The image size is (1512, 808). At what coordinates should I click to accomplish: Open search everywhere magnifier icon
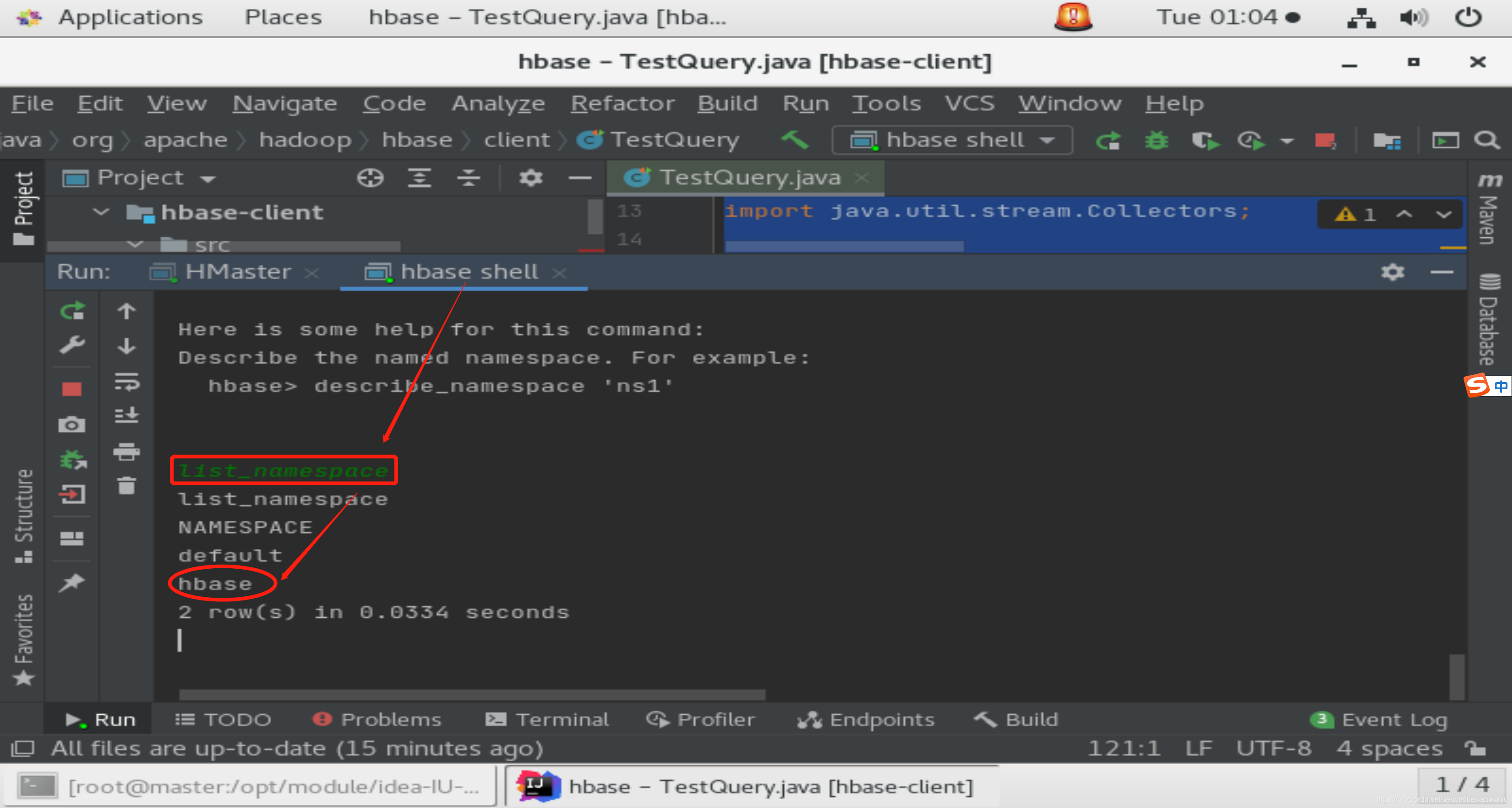point(1487,140)
